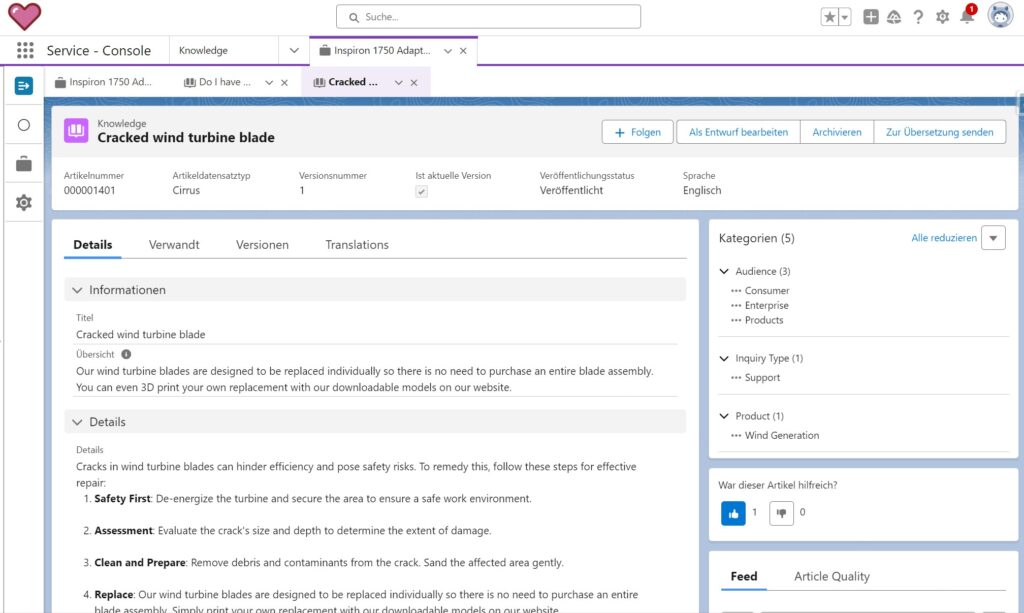Open the global actions plus icon
The height and width of the screenshot is (613, 1024).
(x=871, y=17)
